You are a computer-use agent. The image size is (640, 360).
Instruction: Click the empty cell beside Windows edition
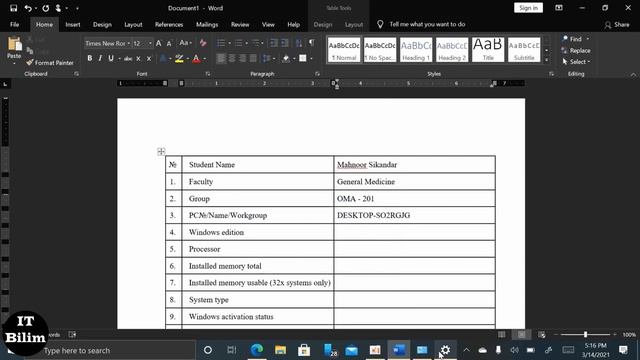(x=414, y=232)
